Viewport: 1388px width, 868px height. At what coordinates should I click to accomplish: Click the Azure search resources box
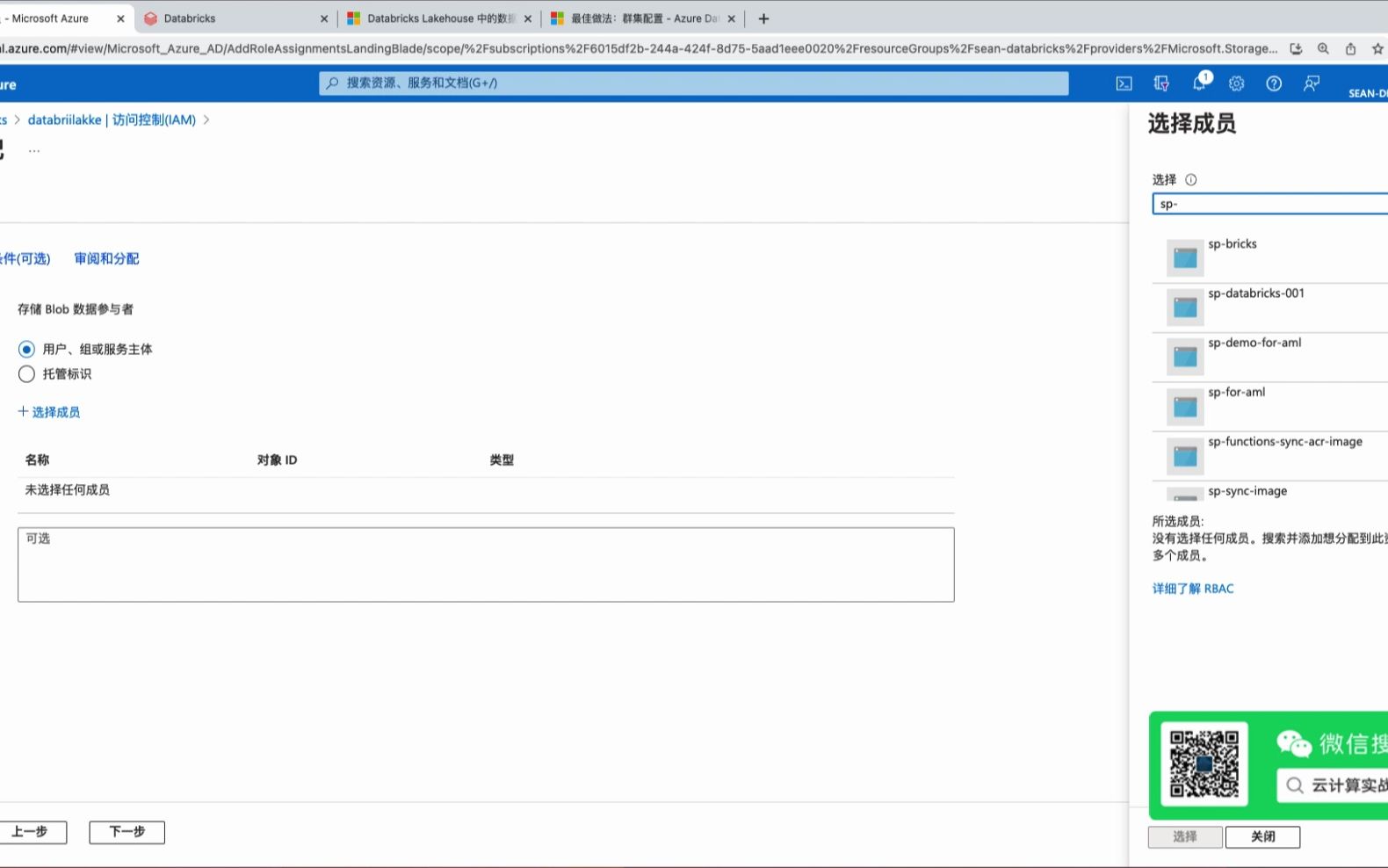(x=694, y=83)
